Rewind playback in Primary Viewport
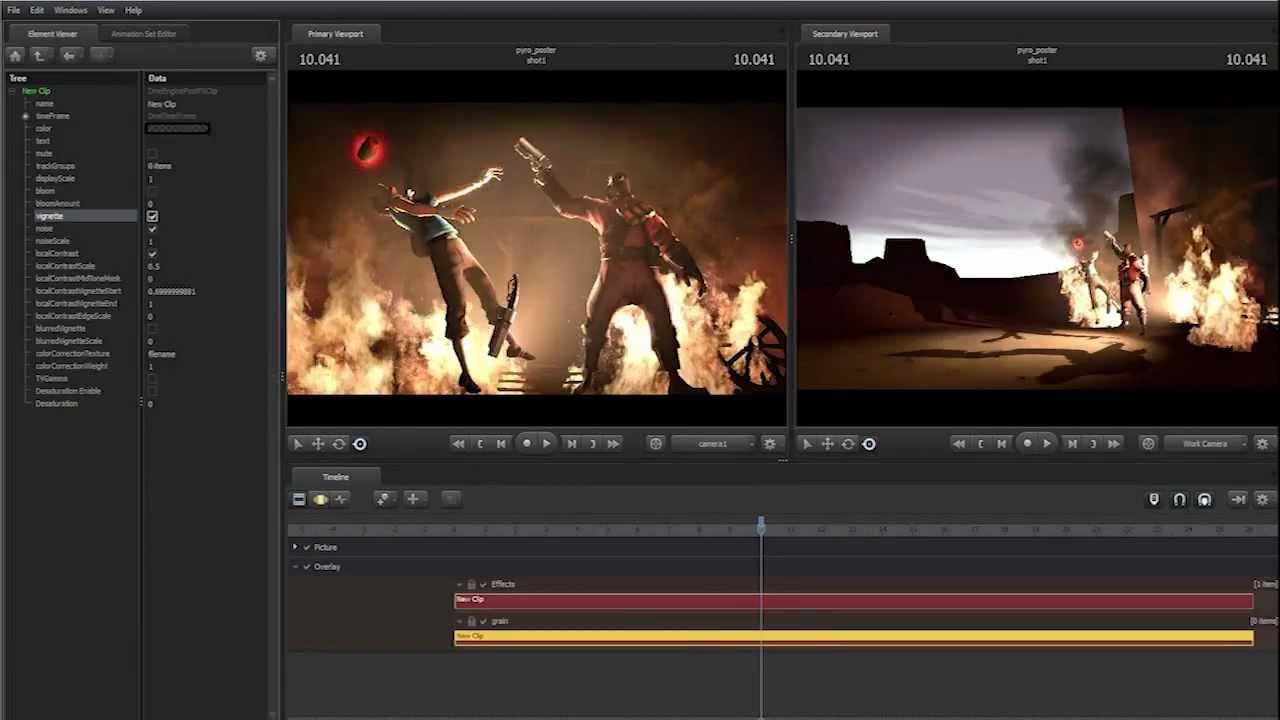The image size is (1280, 720). coord(458,444)
